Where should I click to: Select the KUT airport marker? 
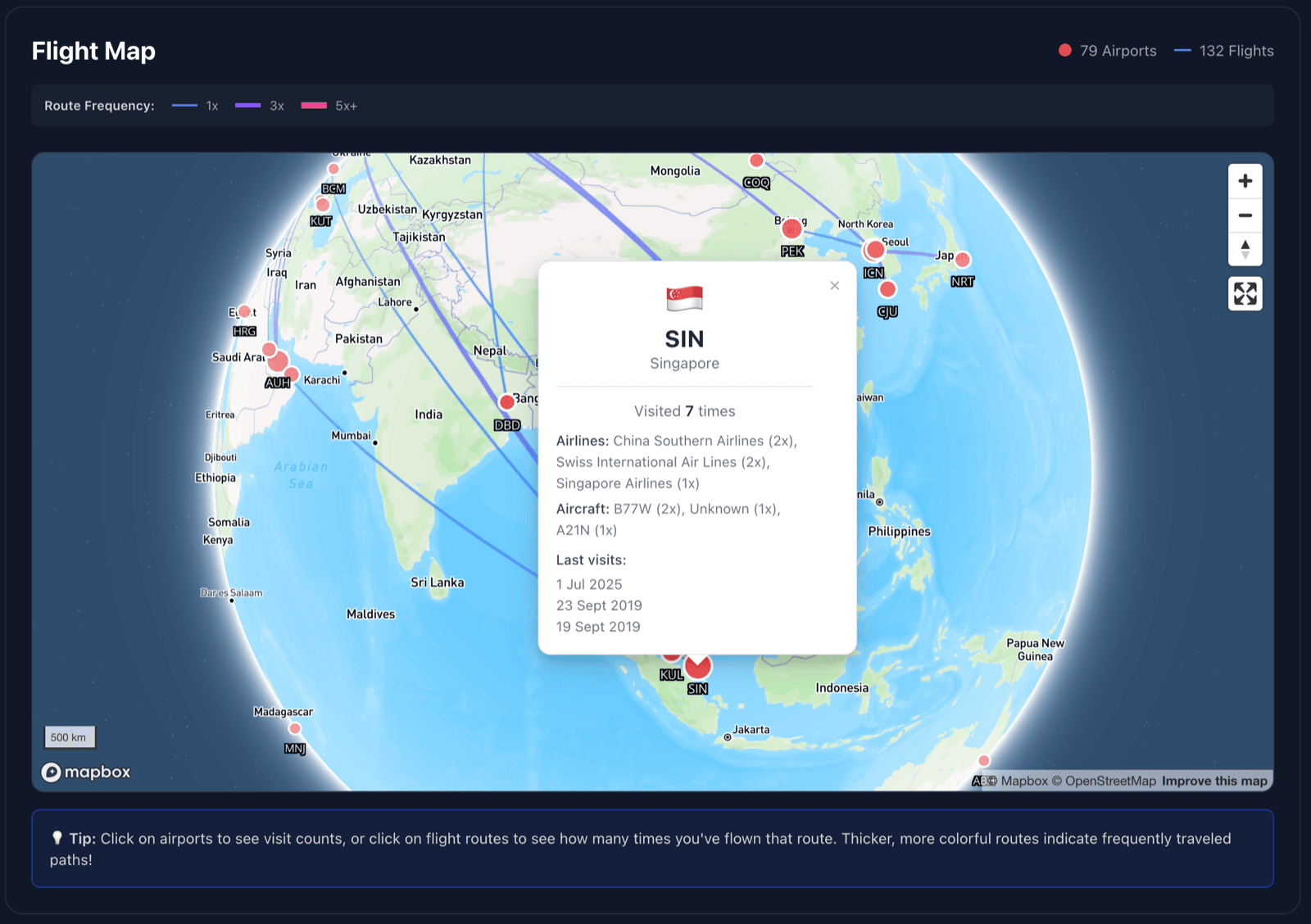[x=323, y=205]
